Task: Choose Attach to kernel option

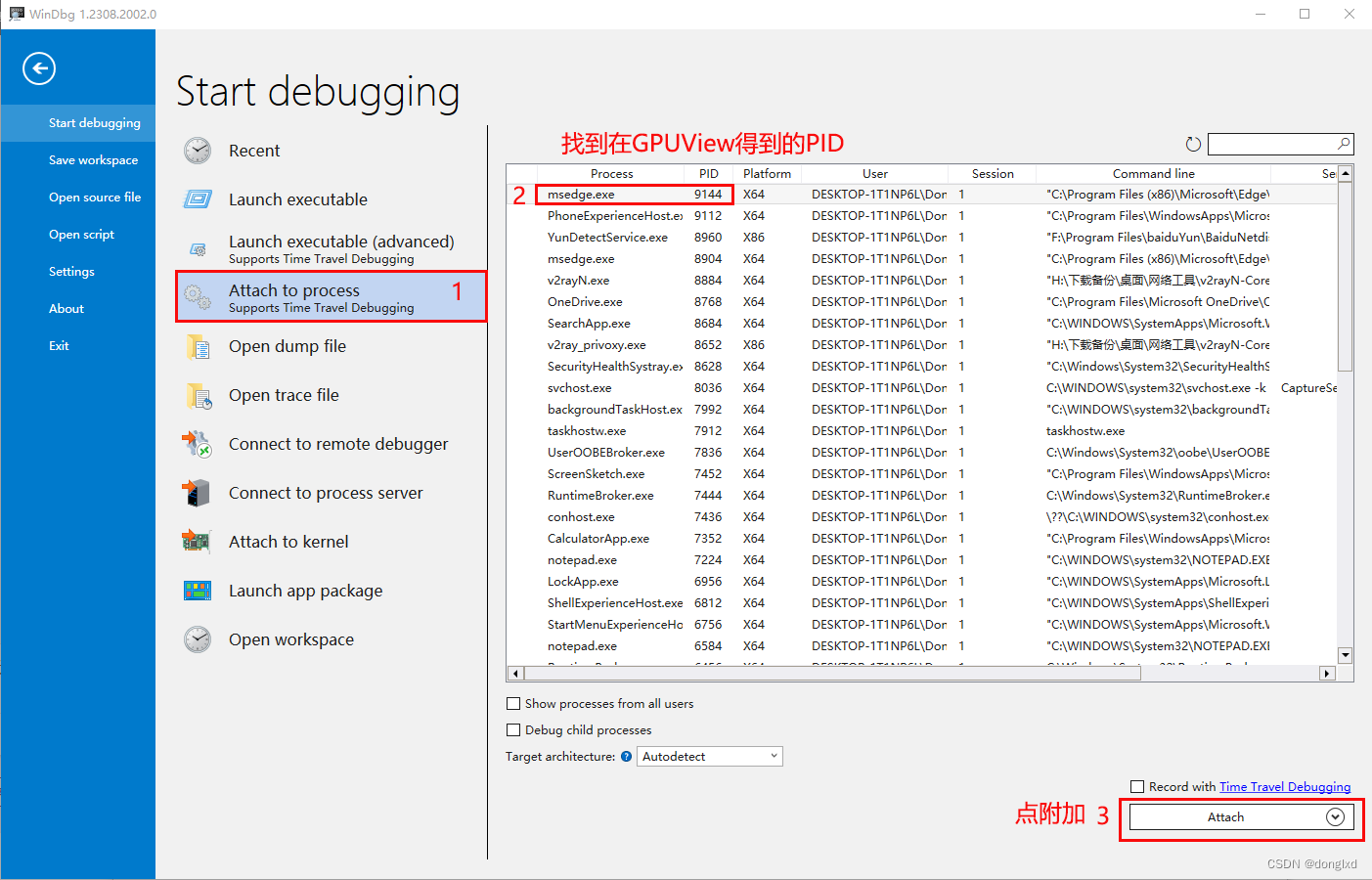Action: point(332,542)
